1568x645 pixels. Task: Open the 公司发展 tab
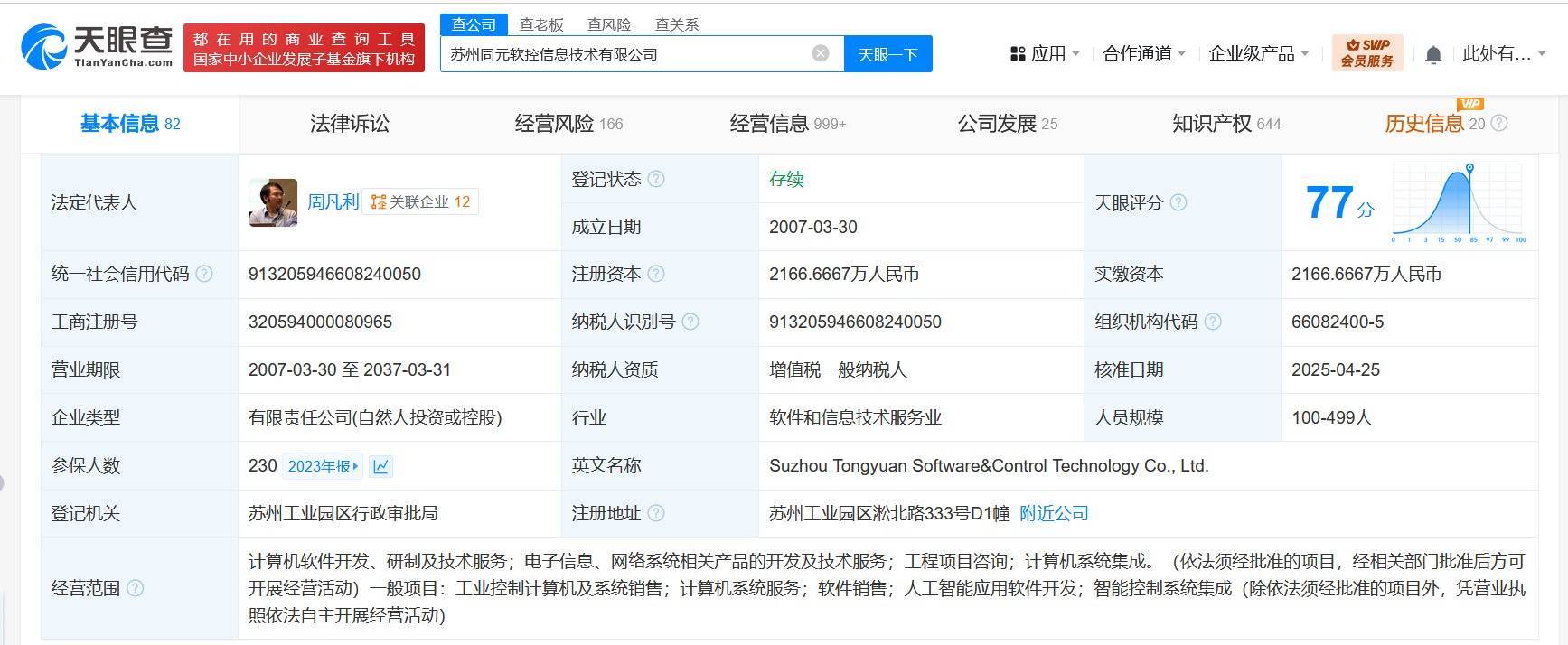1007,124
